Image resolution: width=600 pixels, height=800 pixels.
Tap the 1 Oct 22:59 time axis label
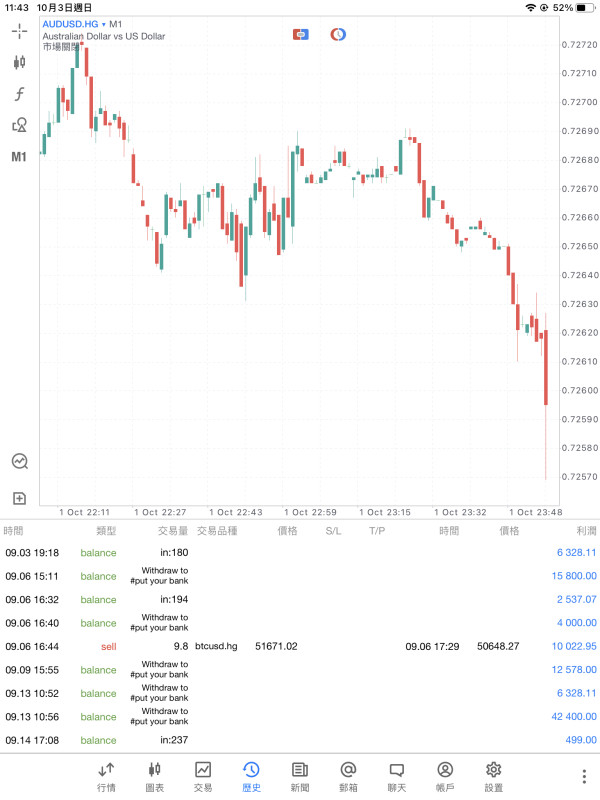(311, 512)
